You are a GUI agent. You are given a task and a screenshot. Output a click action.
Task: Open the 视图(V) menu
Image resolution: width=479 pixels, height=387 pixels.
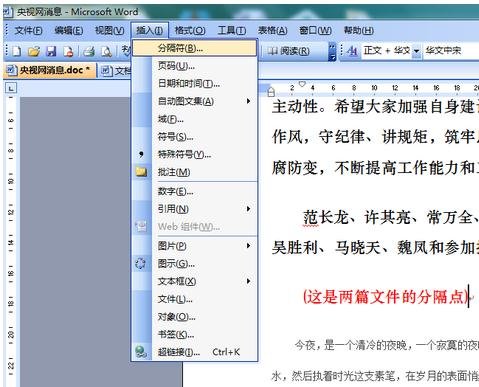(110, 31)
